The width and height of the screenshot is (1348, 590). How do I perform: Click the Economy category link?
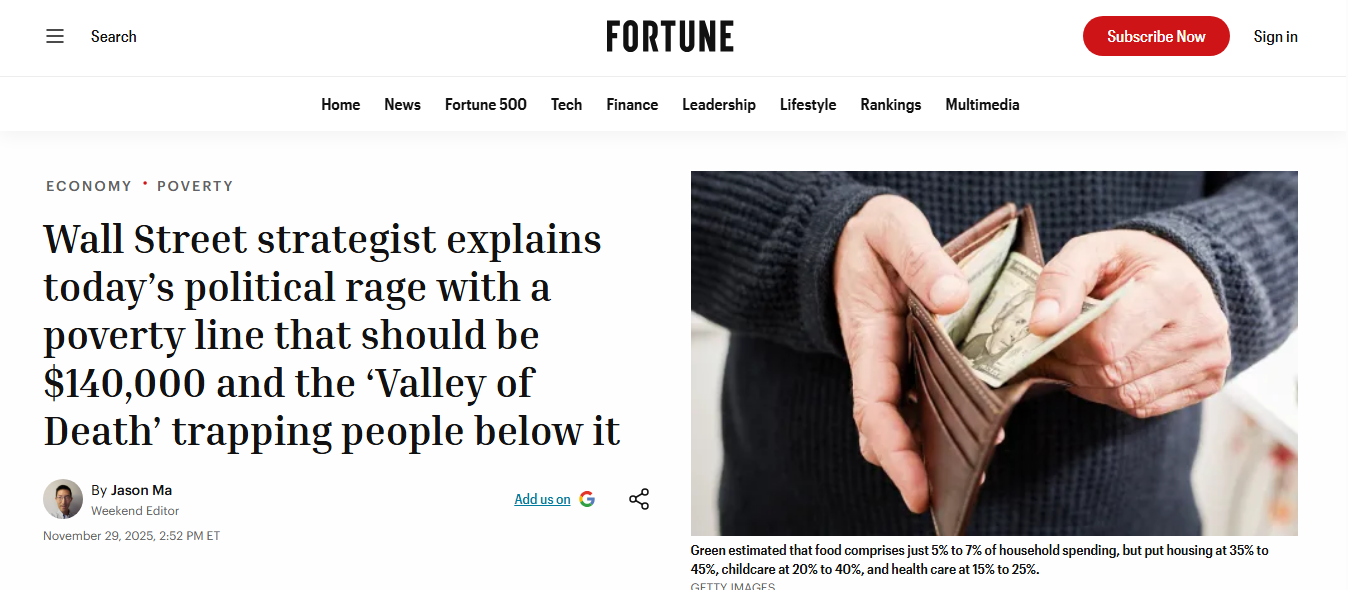tap(89, 186)
